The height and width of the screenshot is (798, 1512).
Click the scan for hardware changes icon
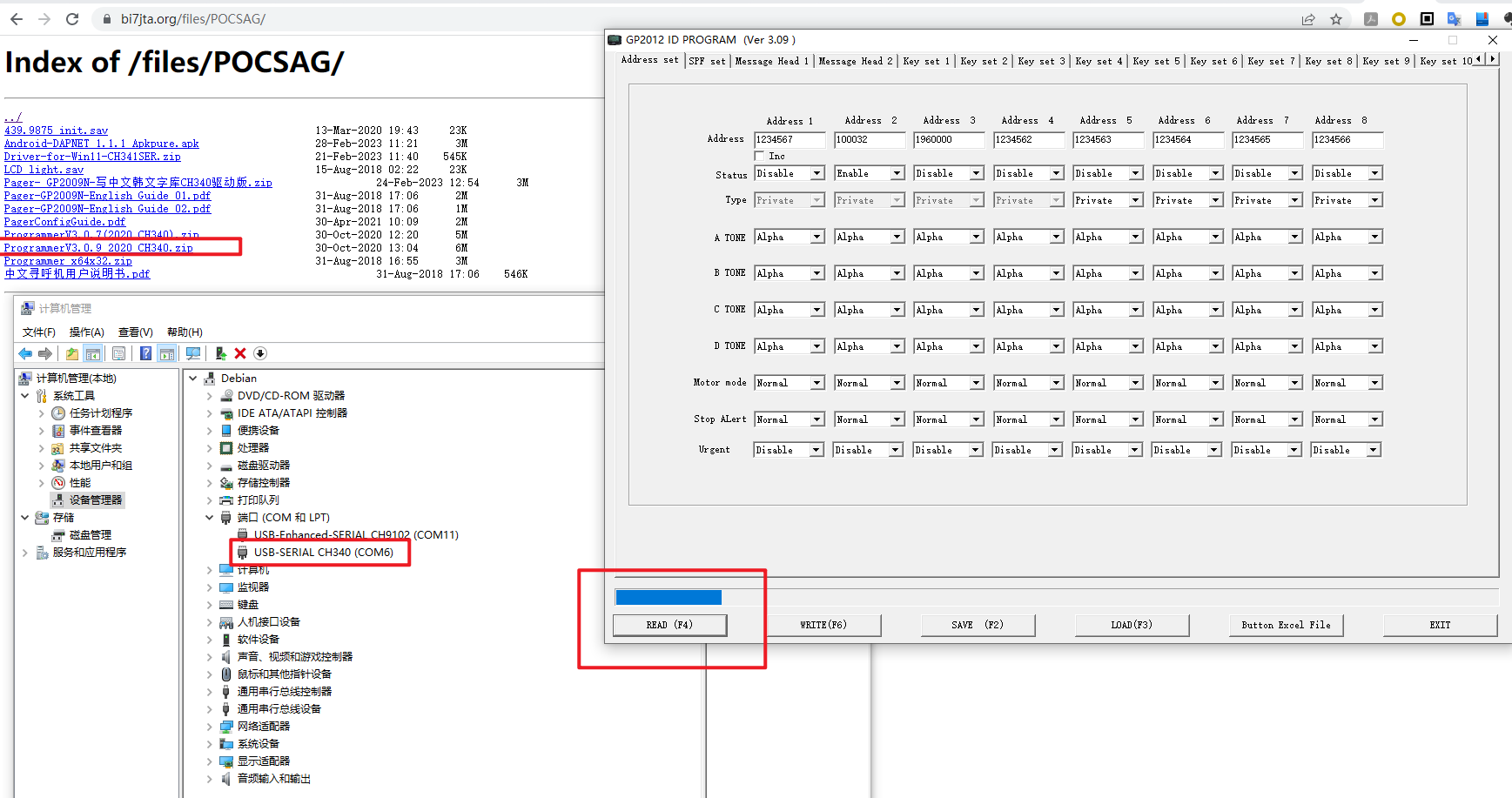[x=193, y=353]
